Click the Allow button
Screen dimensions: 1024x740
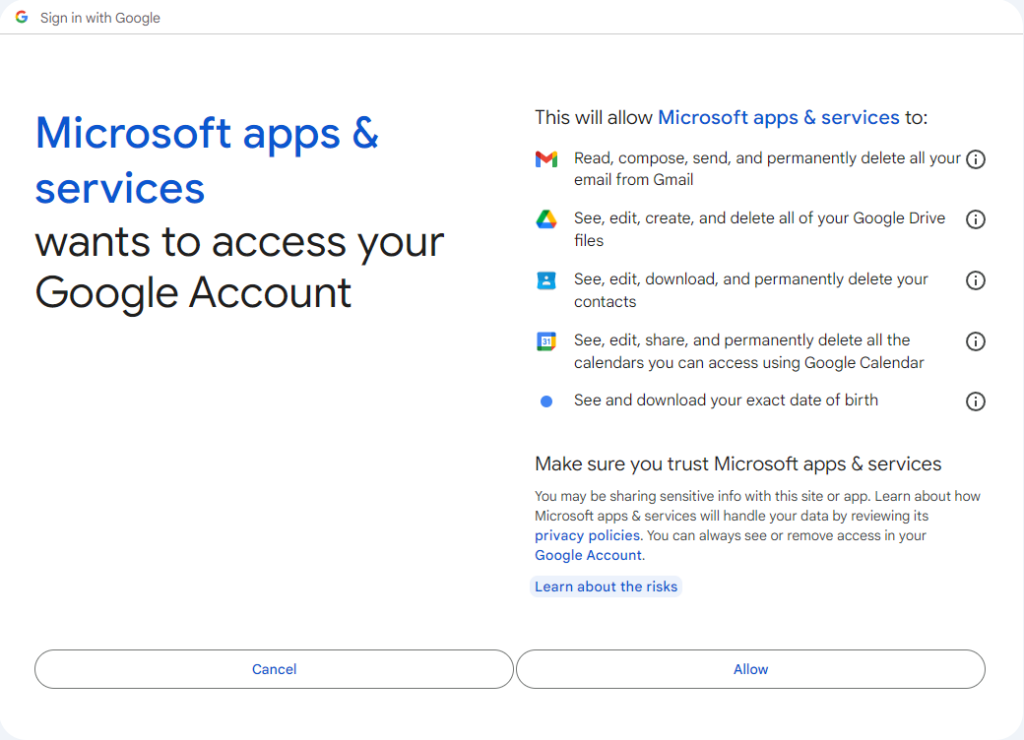(x=750, y=669)
